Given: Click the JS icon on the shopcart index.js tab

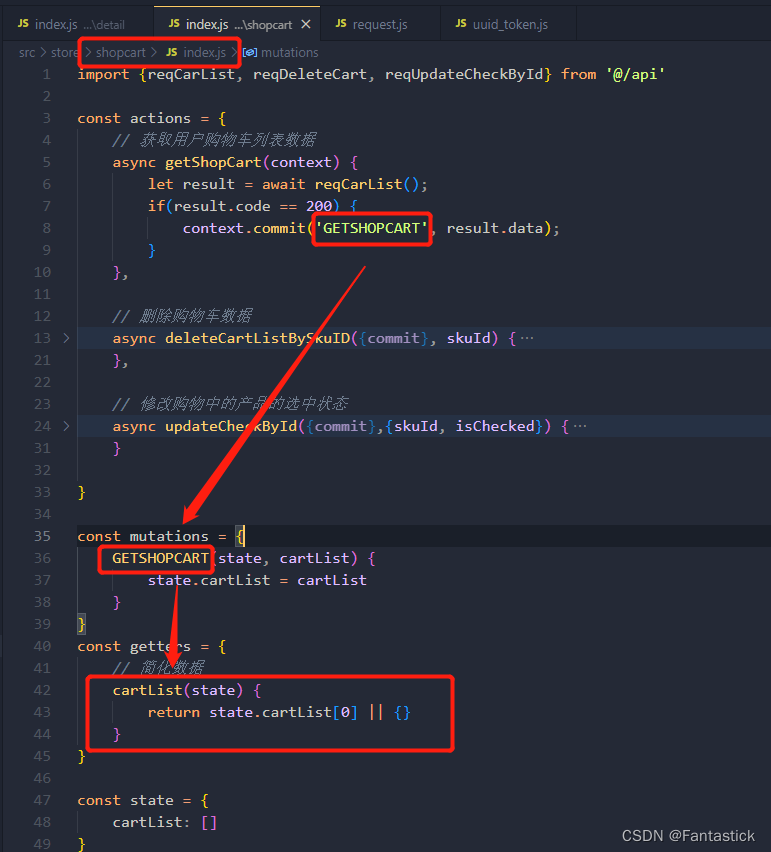Looking at the screenshot, I should 174,23.
